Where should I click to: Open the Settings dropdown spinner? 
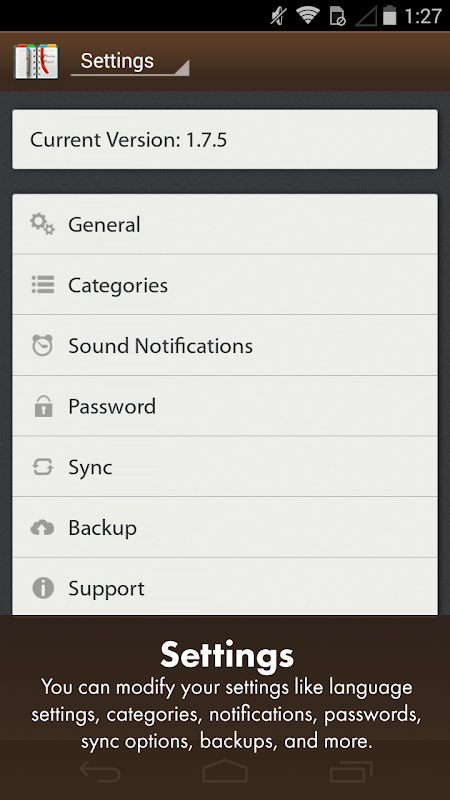(x=130, y=62)
